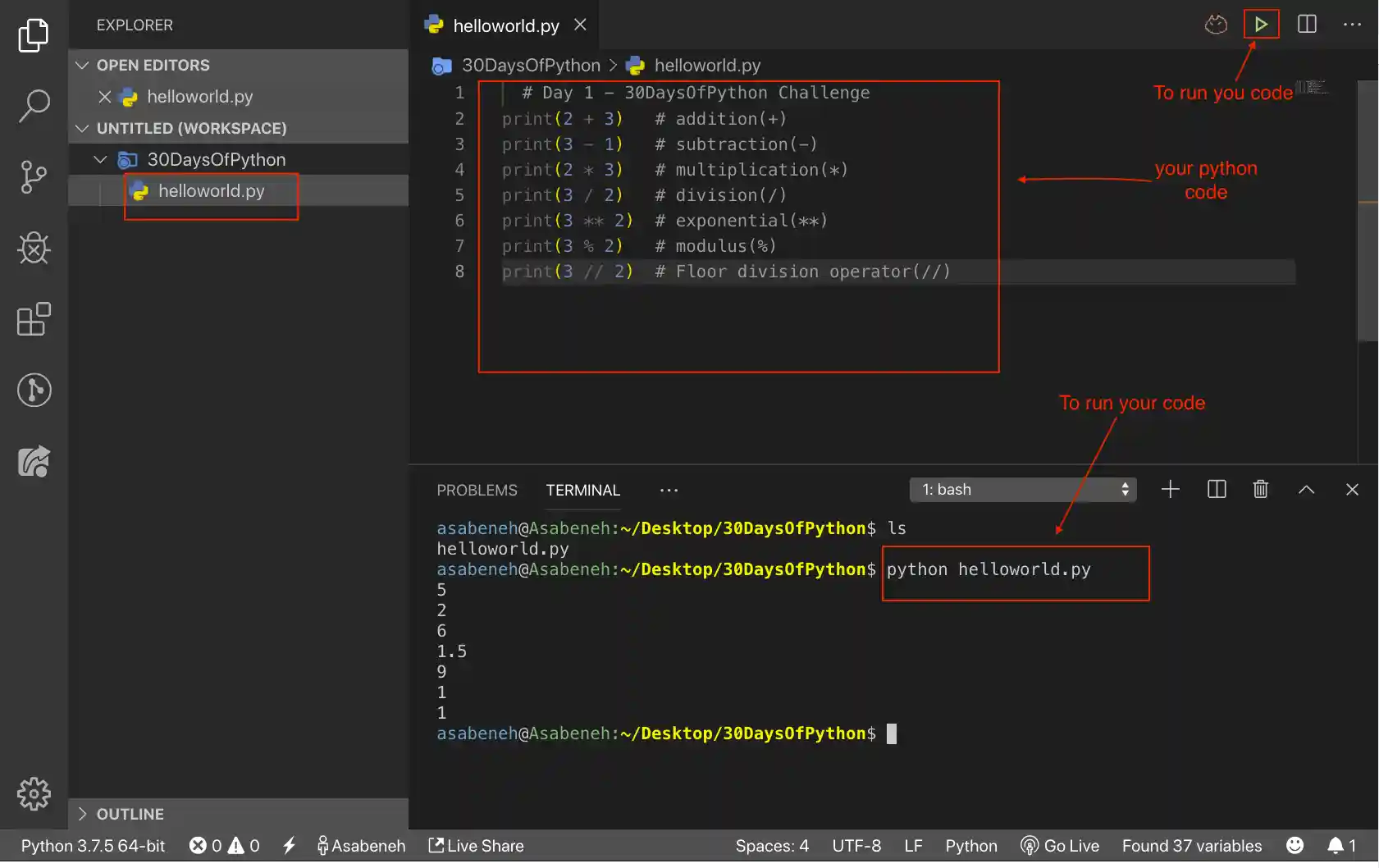The image size is (1379, 868).
Task: Open the Extensions view
Action: pyautogui.click(x=34, y=320)
